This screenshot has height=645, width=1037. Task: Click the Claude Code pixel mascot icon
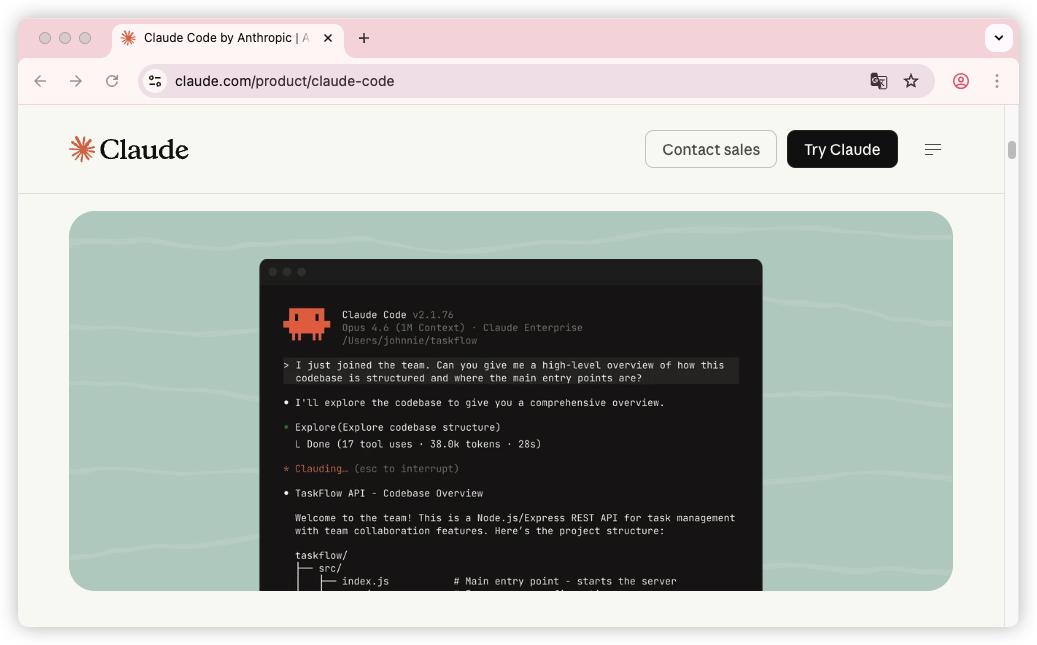(x=306, y=322)
